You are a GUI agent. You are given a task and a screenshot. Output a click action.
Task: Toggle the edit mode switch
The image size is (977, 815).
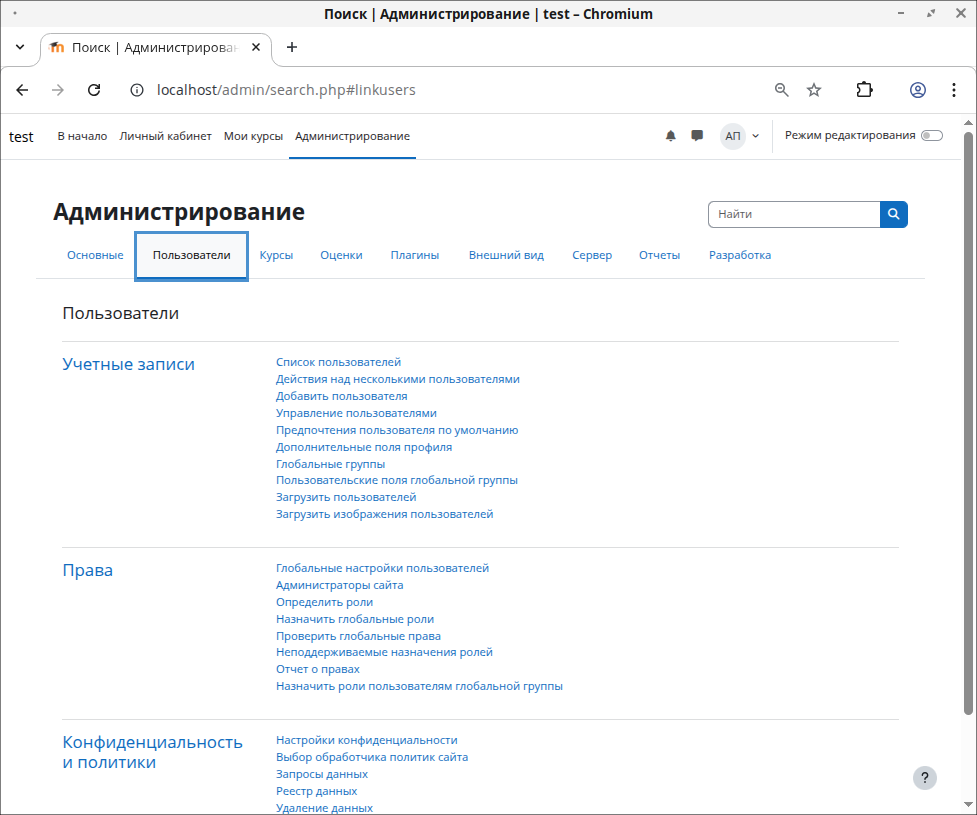[931, 136]
